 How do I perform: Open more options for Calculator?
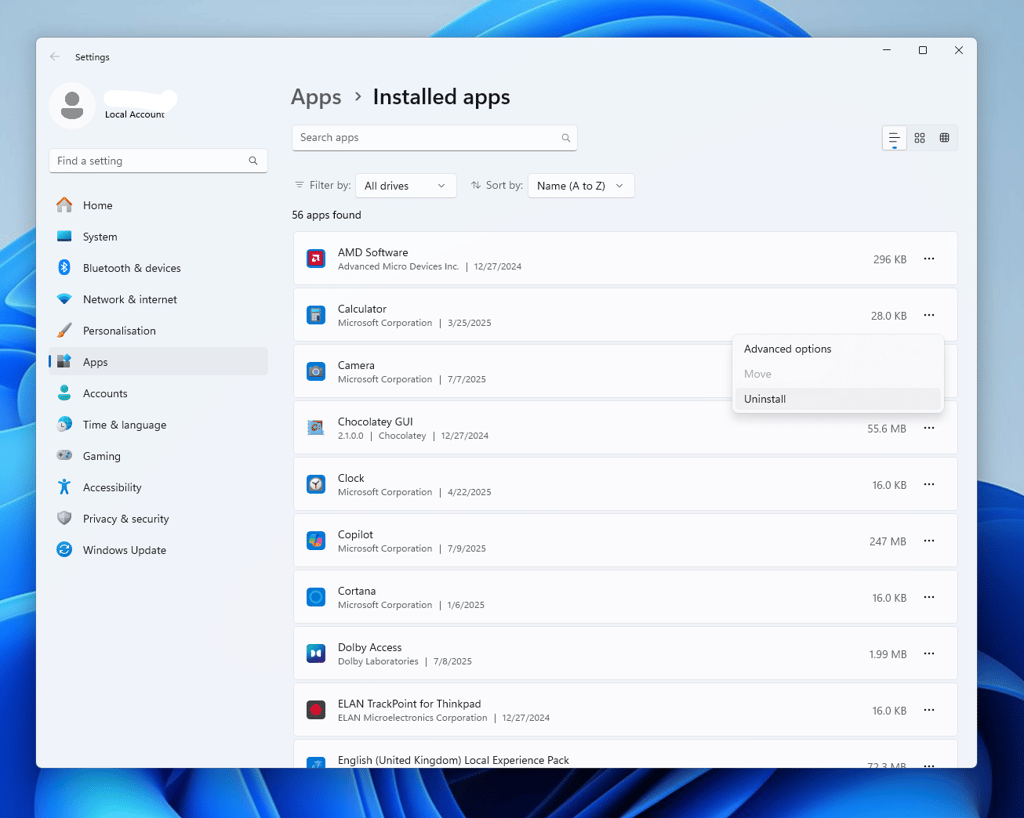pos(929,315)
